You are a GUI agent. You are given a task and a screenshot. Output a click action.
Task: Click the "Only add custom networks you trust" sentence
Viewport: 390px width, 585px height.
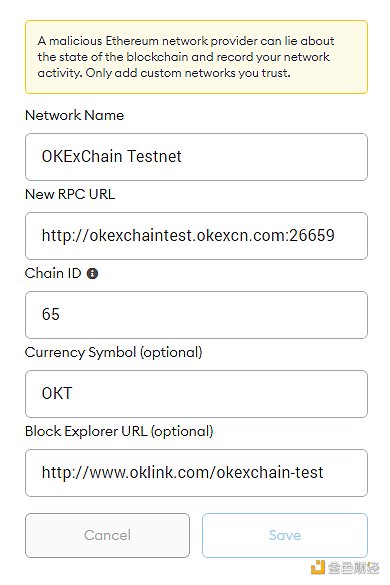click(188, 73)
